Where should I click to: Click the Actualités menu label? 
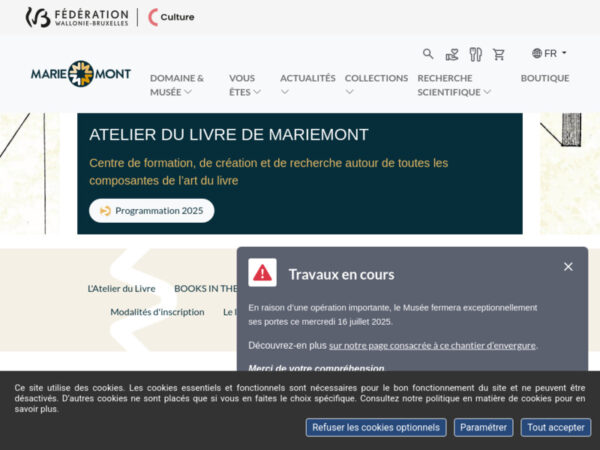click(308, 78)
